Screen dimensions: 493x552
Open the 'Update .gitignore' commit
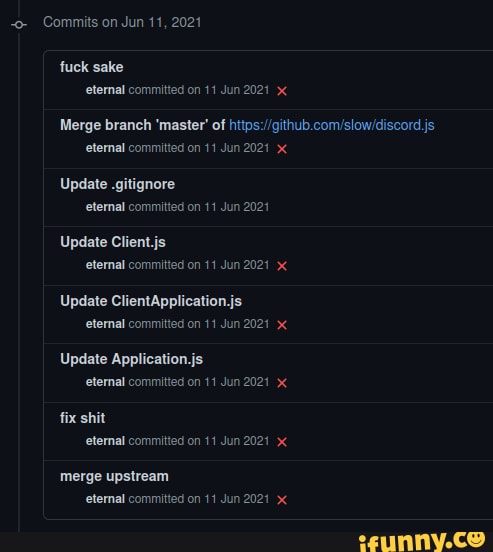117,184
